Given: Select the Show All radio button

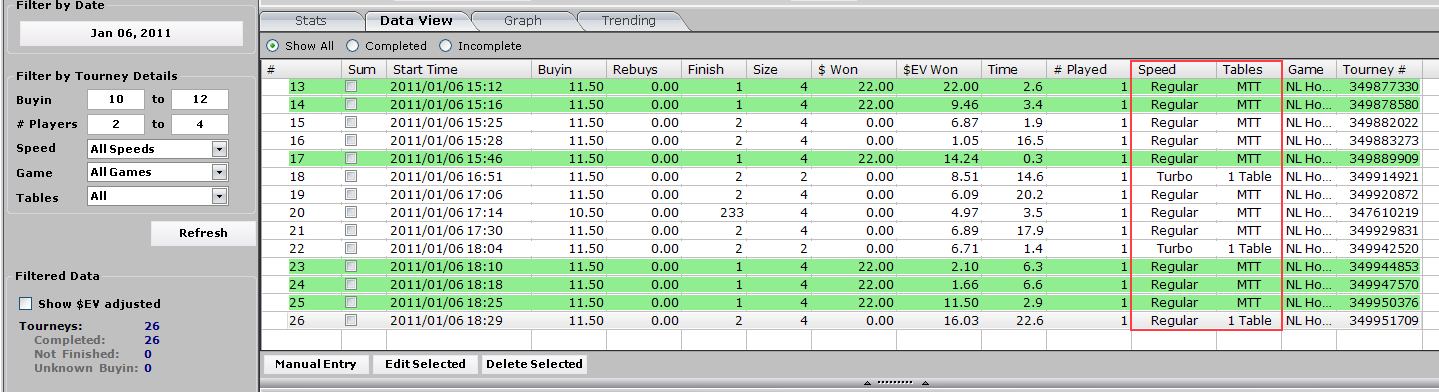Looking at the screenshot, I should click(273, 46).
